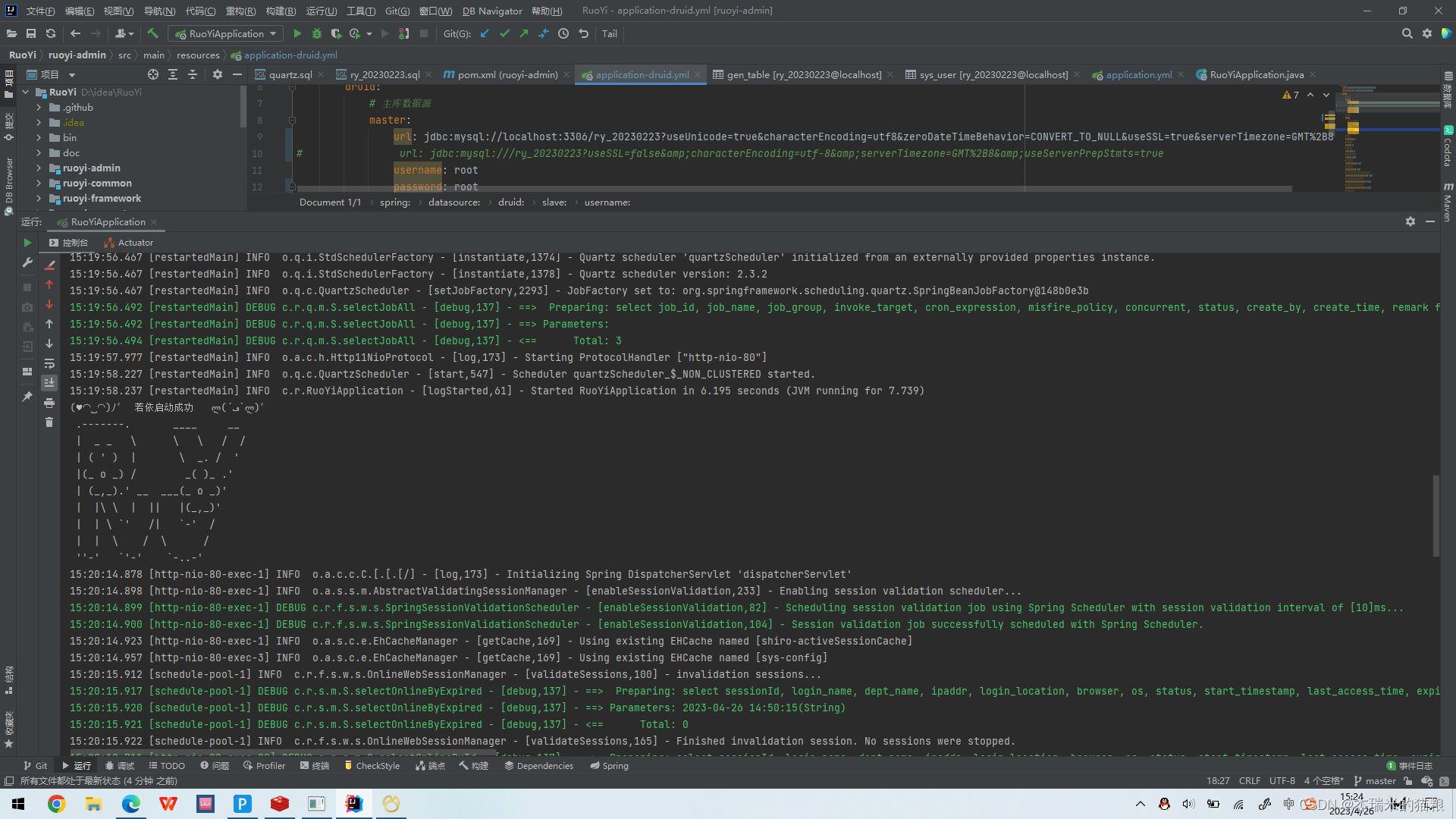
Task: Click locate-in-project target icon
Action: (x=153, y=74)
